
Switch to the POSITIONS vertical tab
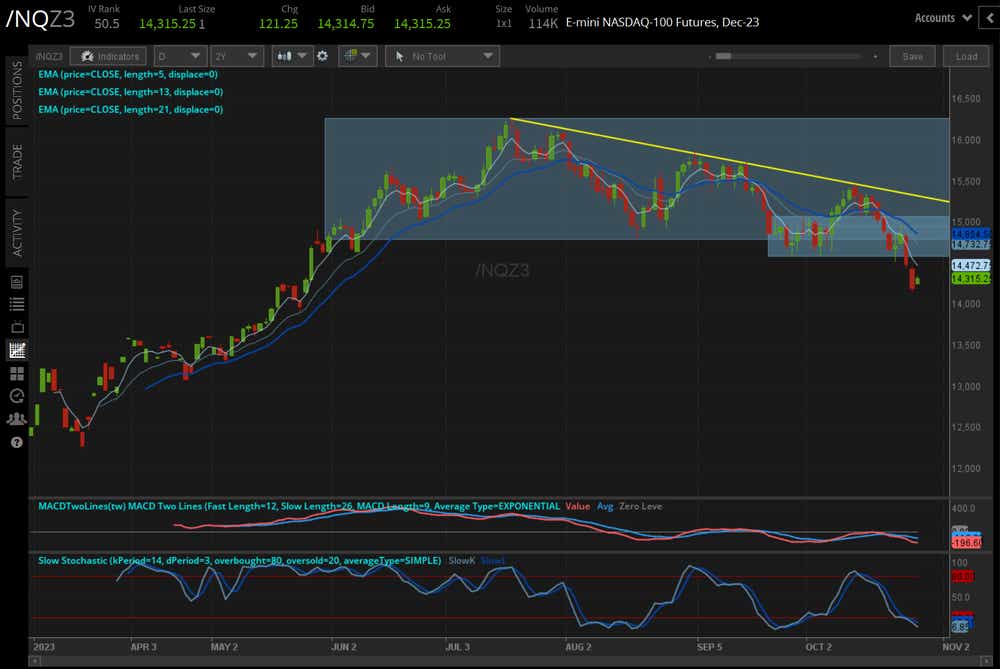coord(17,90)
